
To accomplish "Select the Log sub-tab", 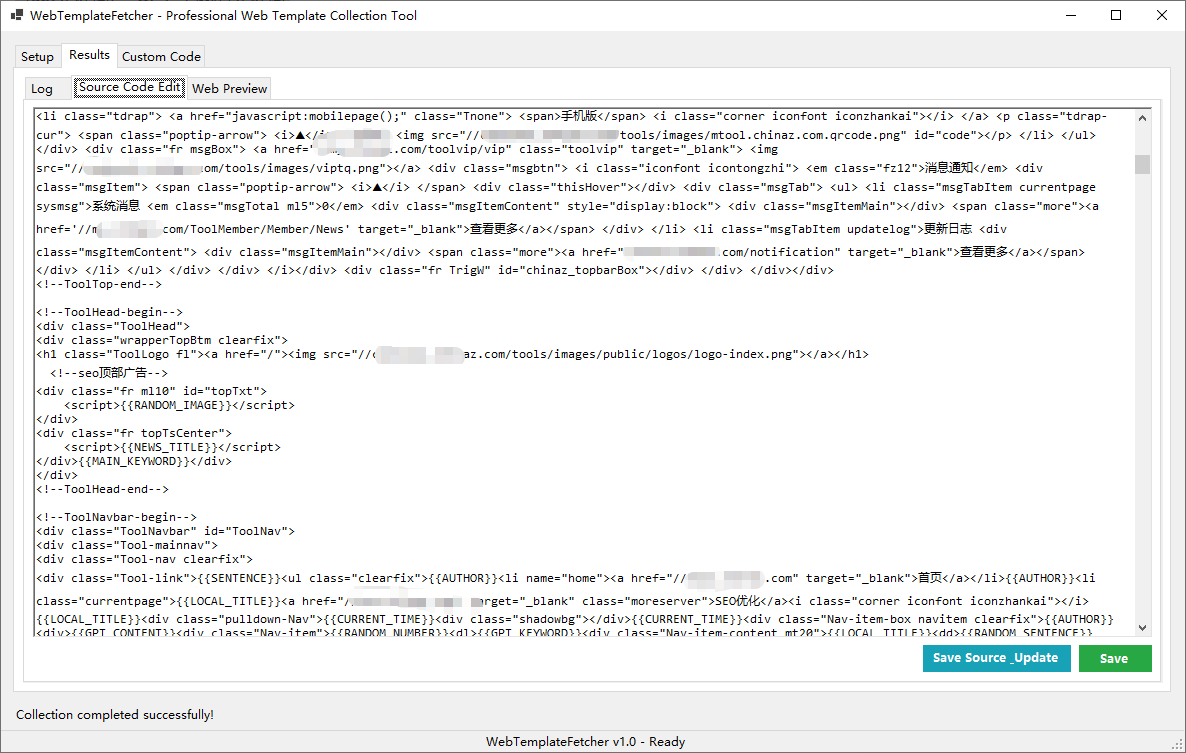I will (46, 88).
